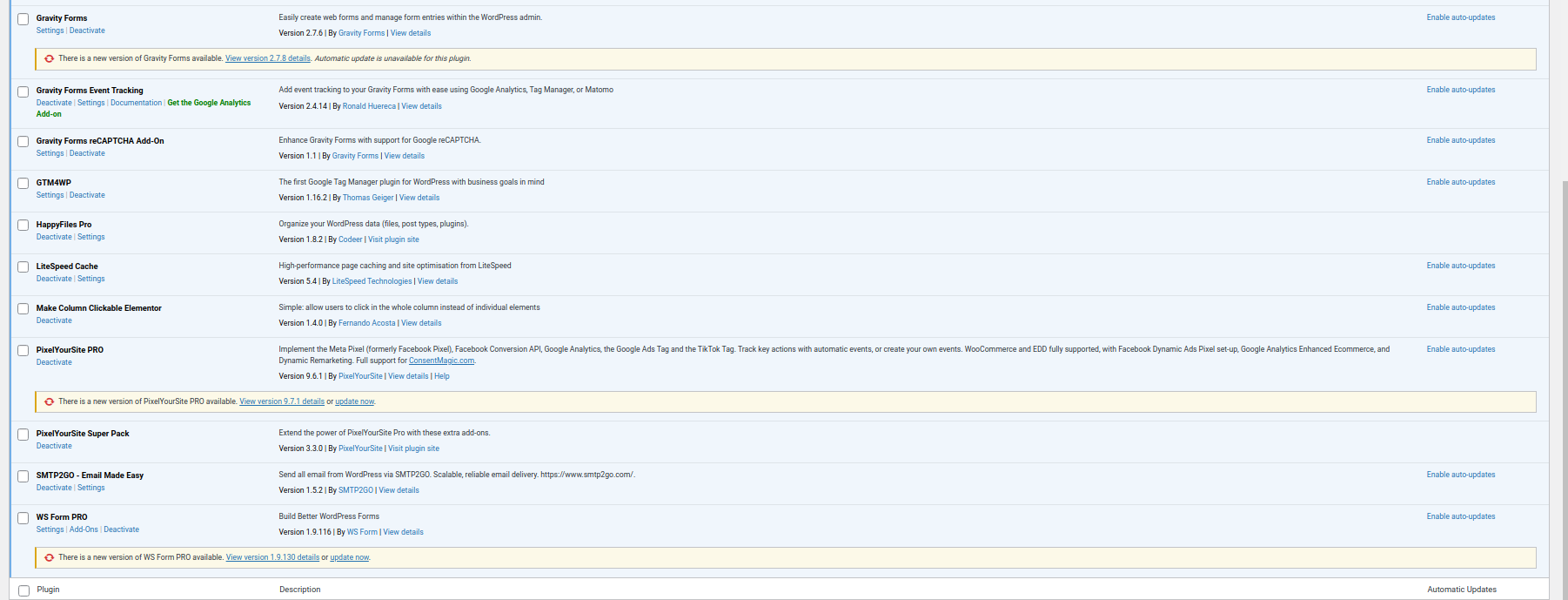Select the LiteSpeed Cache checkbox
Screen dimensions: 1568x600
(x=23, y=267)
